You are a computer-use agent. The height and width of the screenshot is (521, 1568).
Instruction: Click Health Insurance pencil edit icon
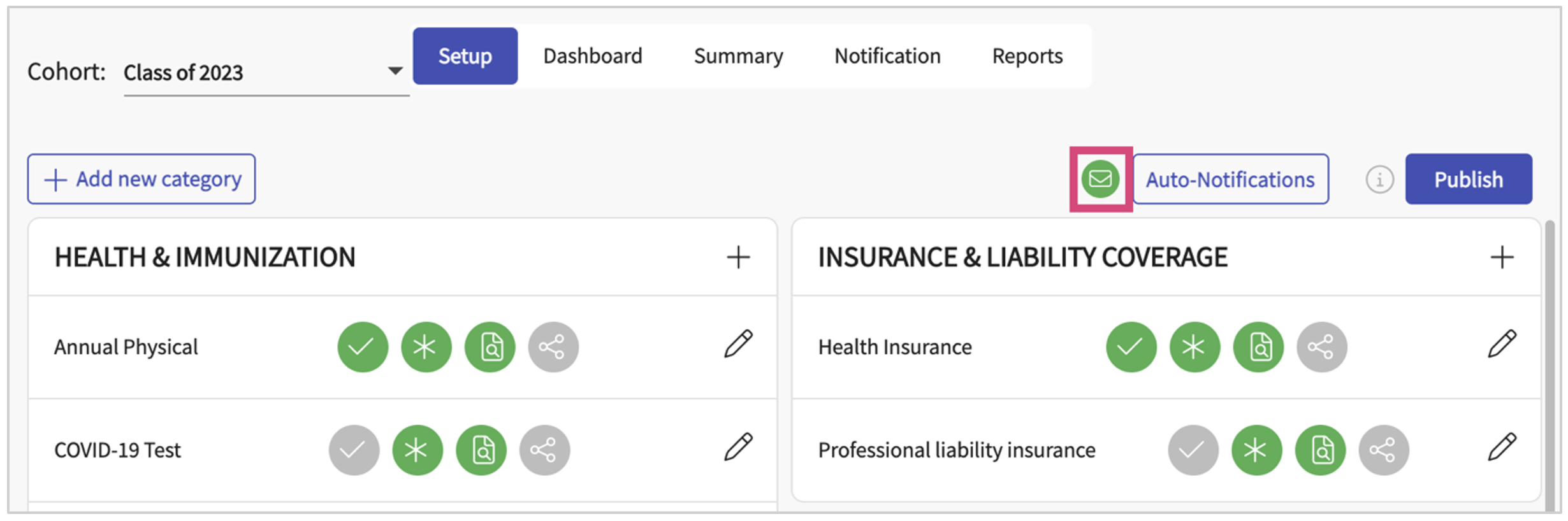coord(1502,345)
